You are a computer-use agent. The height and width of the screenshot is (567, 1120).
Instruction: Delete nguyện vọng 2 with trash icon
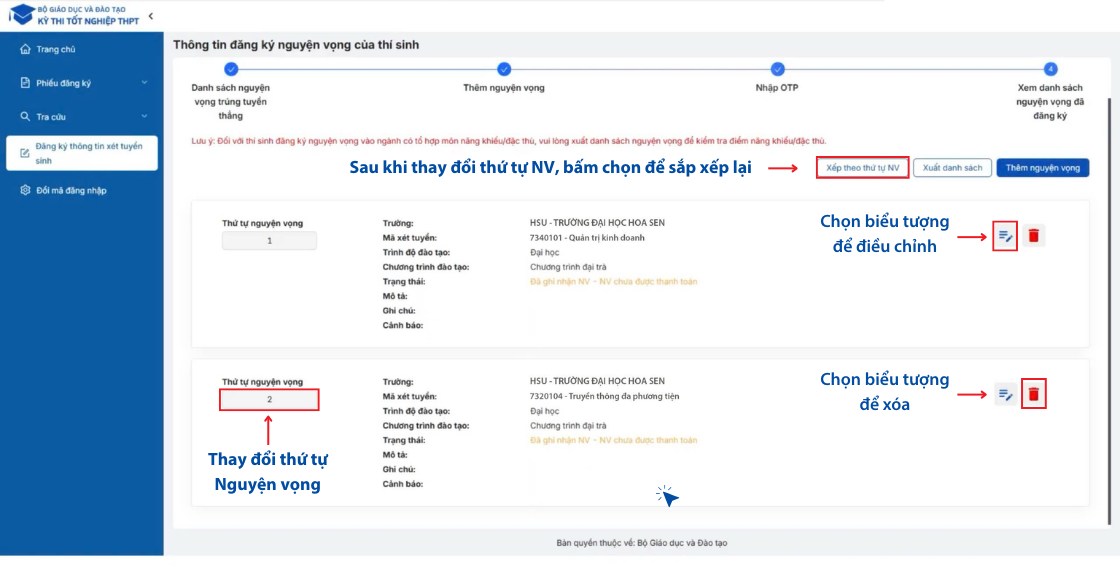click(1034, 394)
